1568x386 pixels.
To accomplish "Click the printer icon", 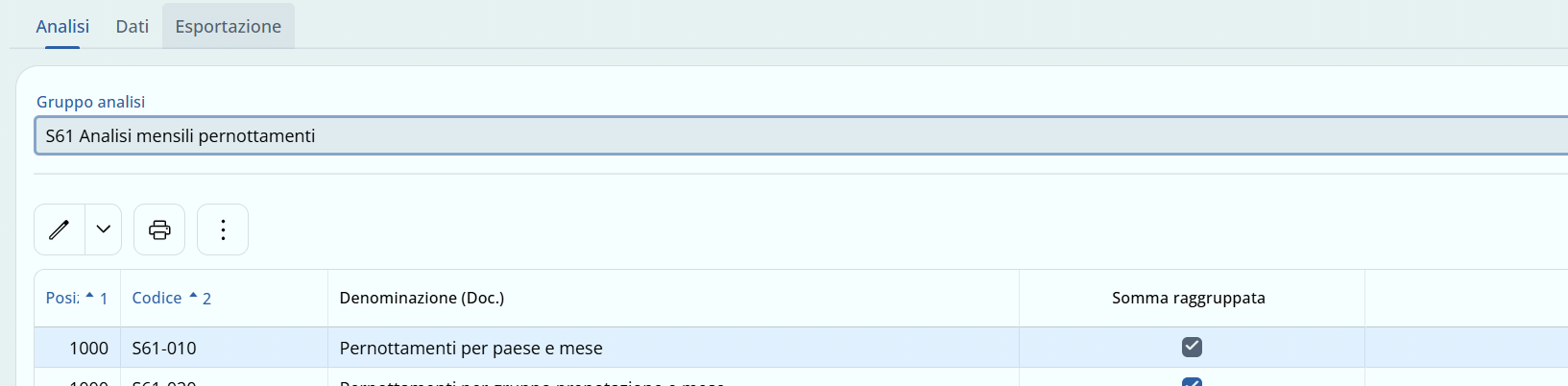I will [x=159, y=229].
